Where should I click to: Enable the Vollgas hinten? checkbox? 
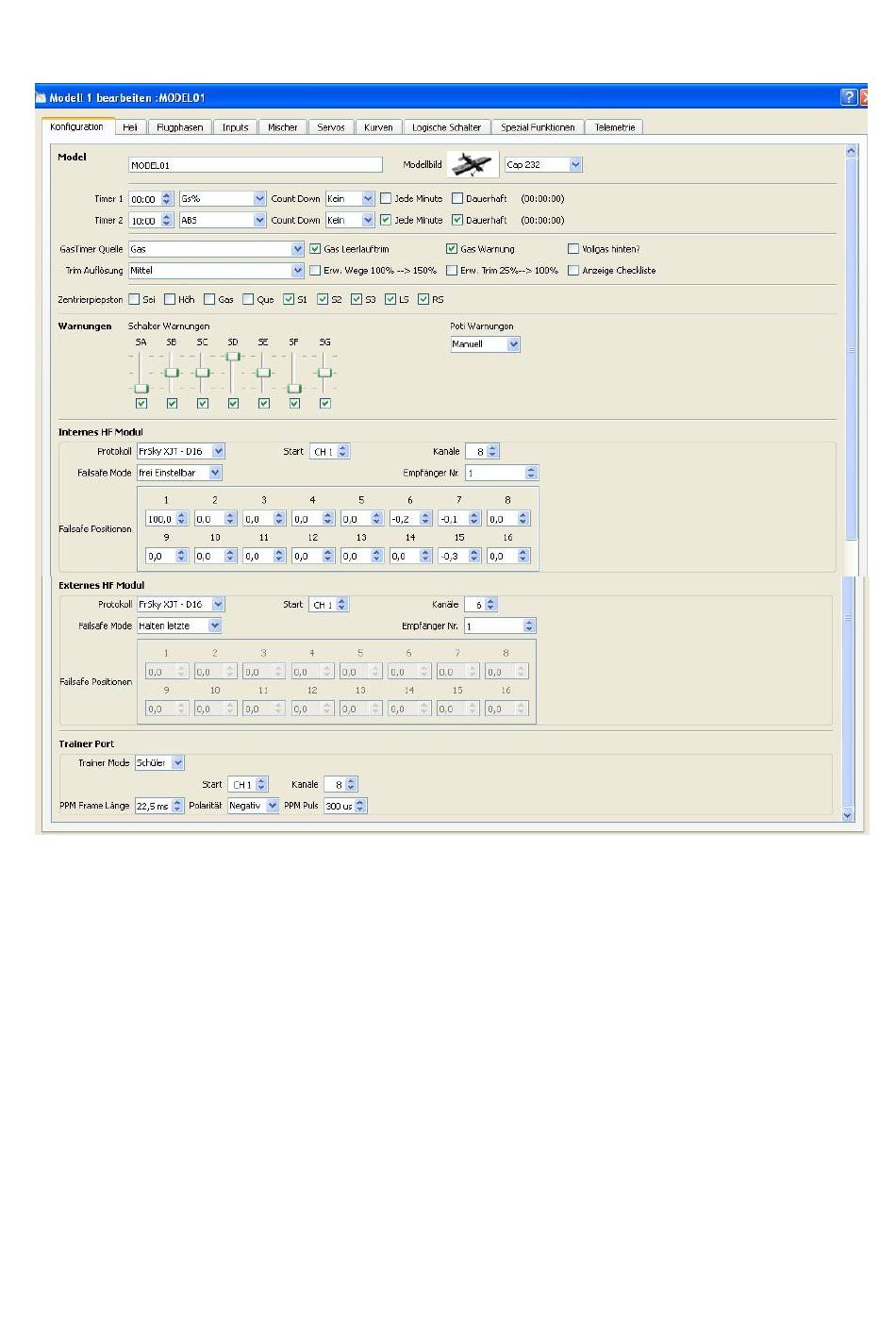pyautogui.click(x=573, y=249)
